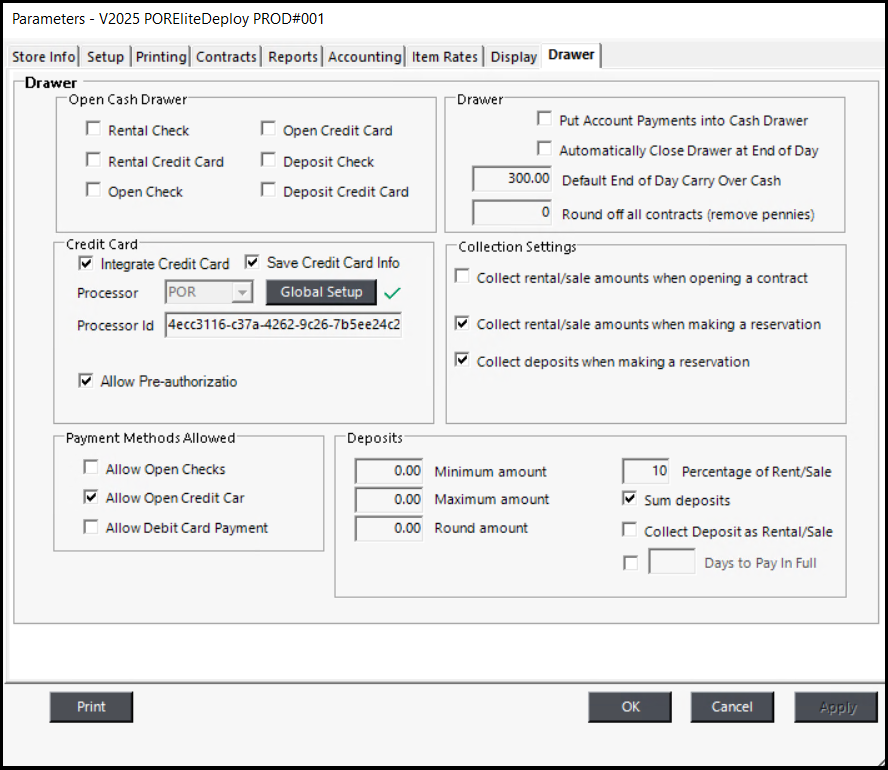Enable Collect Deposit as Rental/Sale
The image size is (888, 770).
coord(630,531)
